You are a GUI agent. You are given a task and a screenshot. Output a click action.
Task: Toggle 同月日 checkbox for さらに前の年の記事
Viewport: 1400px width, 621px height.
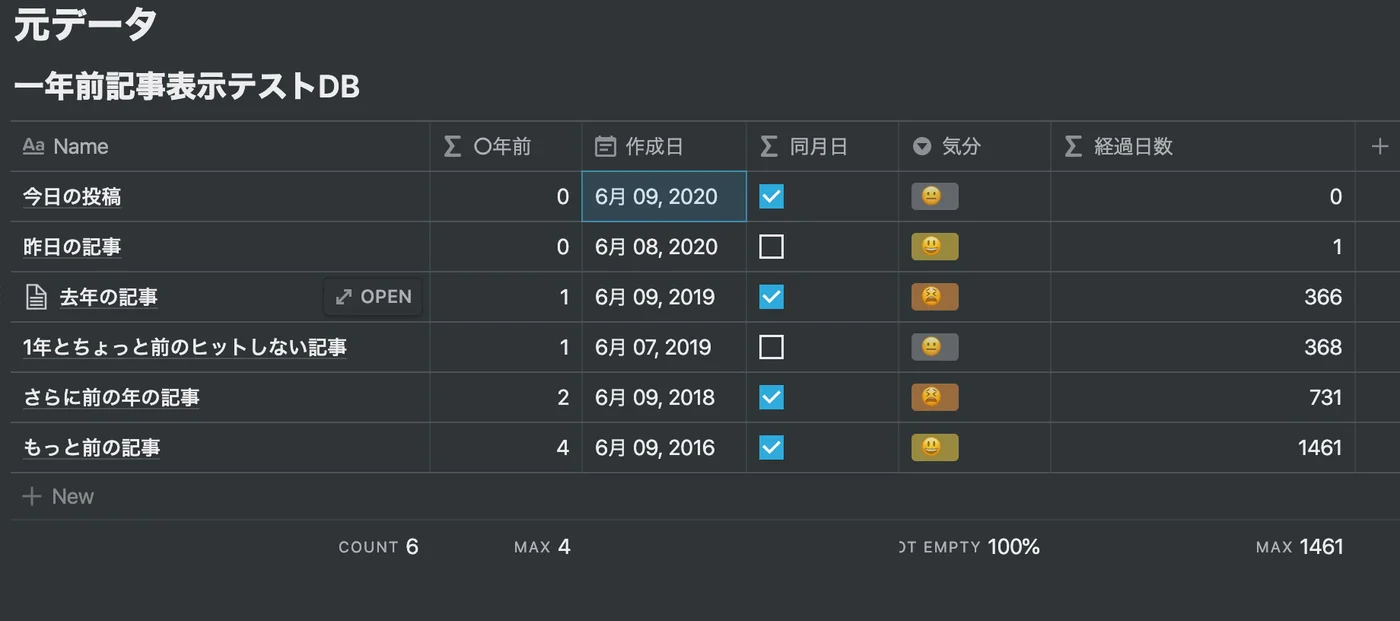(x=771, y=397)
